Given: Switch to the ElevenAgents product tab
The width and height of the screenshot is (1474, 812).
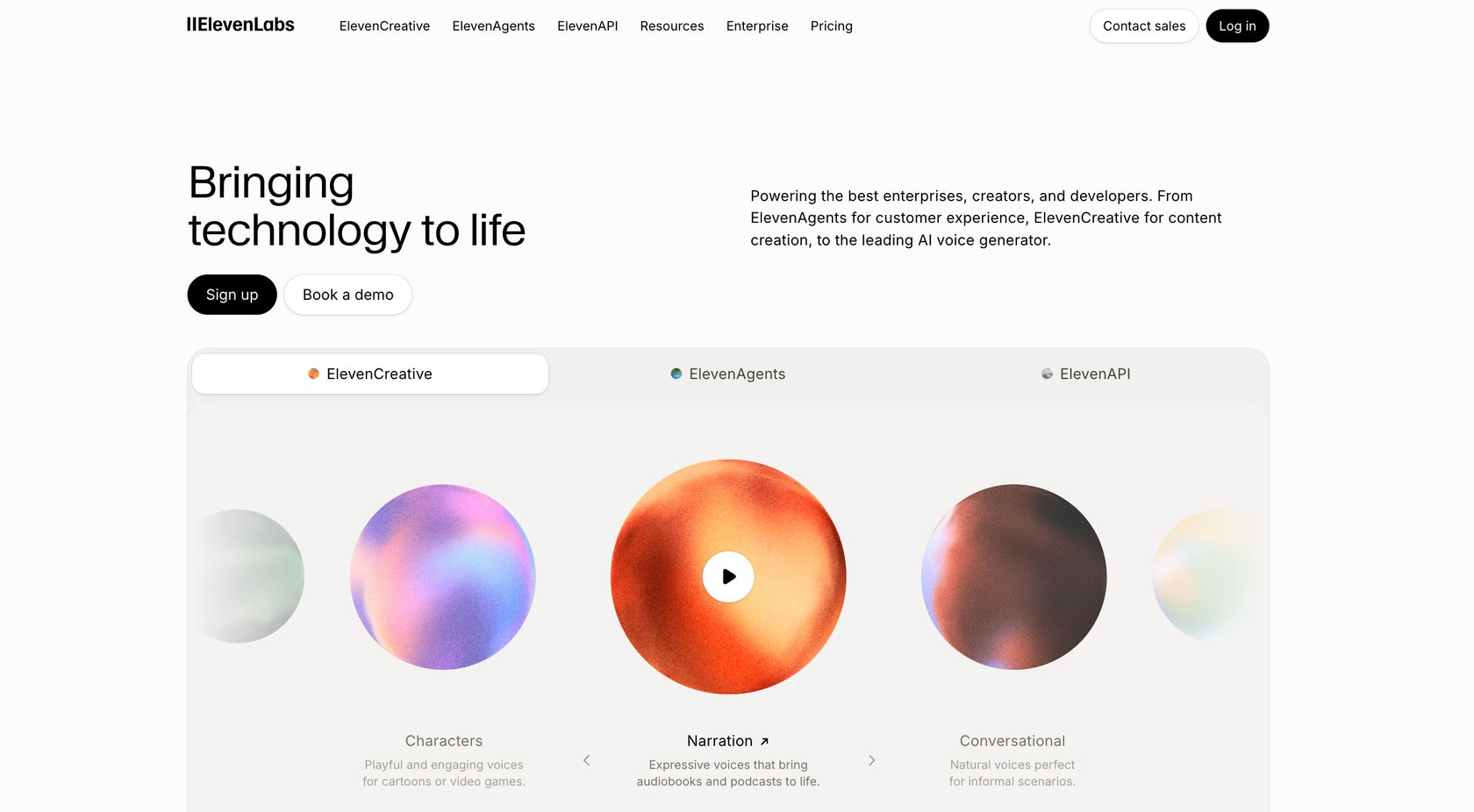Looking at the screenshot, I should pos(728,374).
